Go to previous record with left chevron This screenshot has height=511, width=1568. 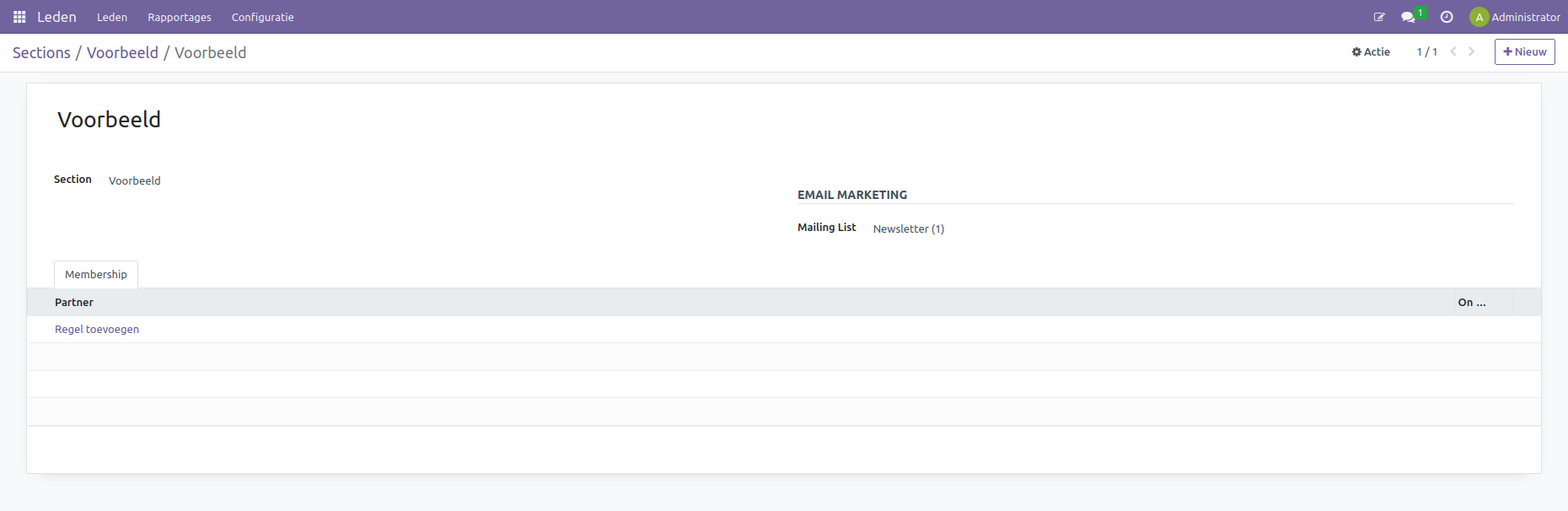pos(1453,52)
